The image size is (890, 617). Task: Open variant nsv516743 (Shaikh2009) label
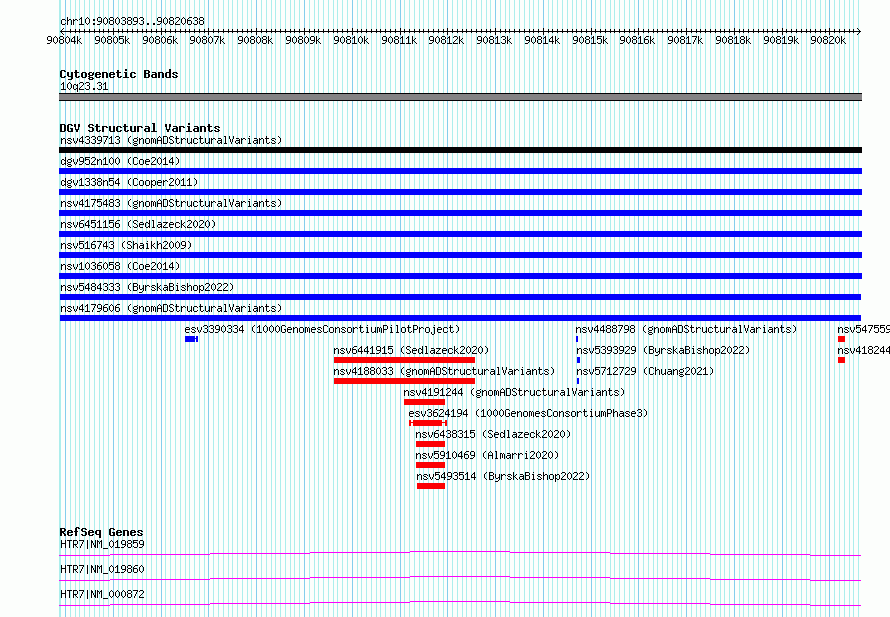pos(126,245)
